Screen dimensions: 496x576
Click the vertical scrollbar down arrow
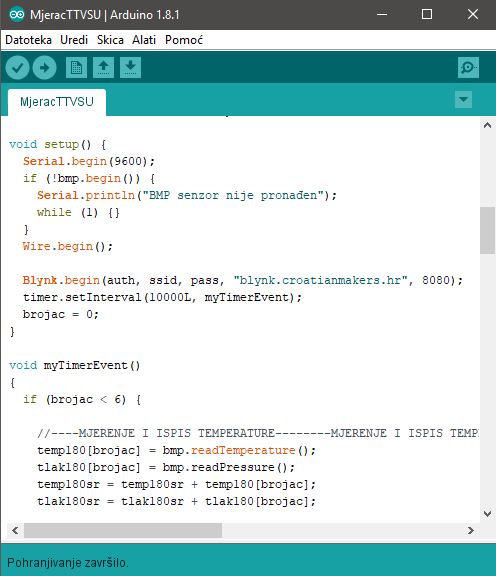tap(488, 514)
